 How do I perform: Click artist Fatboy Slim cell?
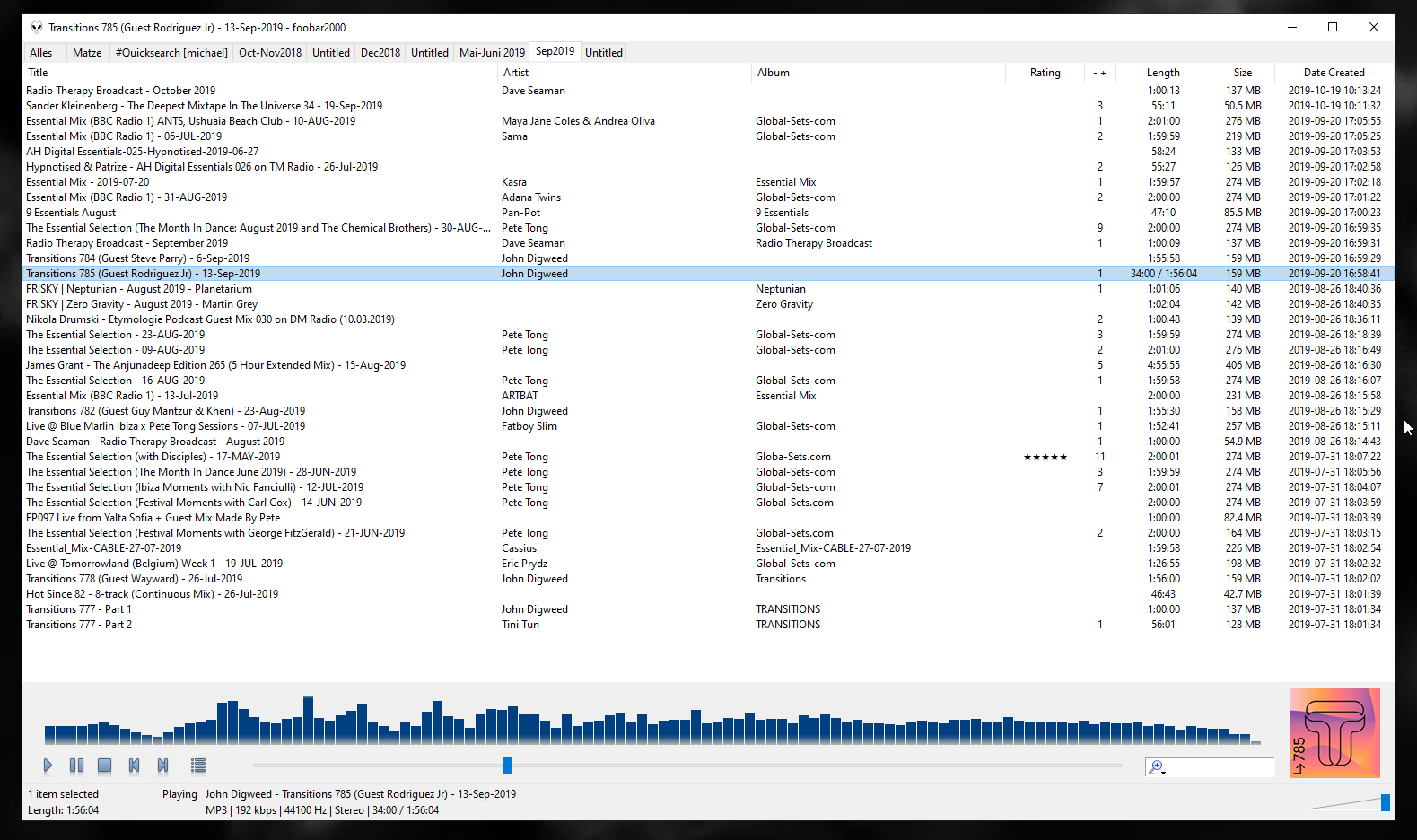coord(529,426)
